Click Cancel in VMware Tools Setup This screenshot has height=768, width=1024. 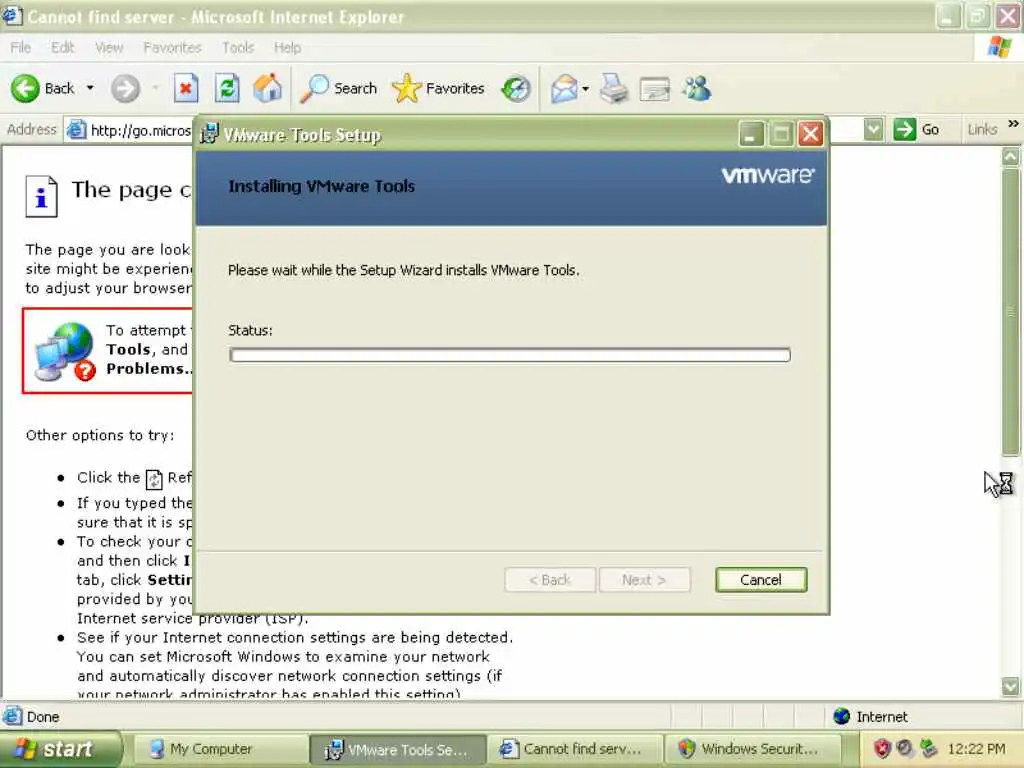tap(761, 580)
